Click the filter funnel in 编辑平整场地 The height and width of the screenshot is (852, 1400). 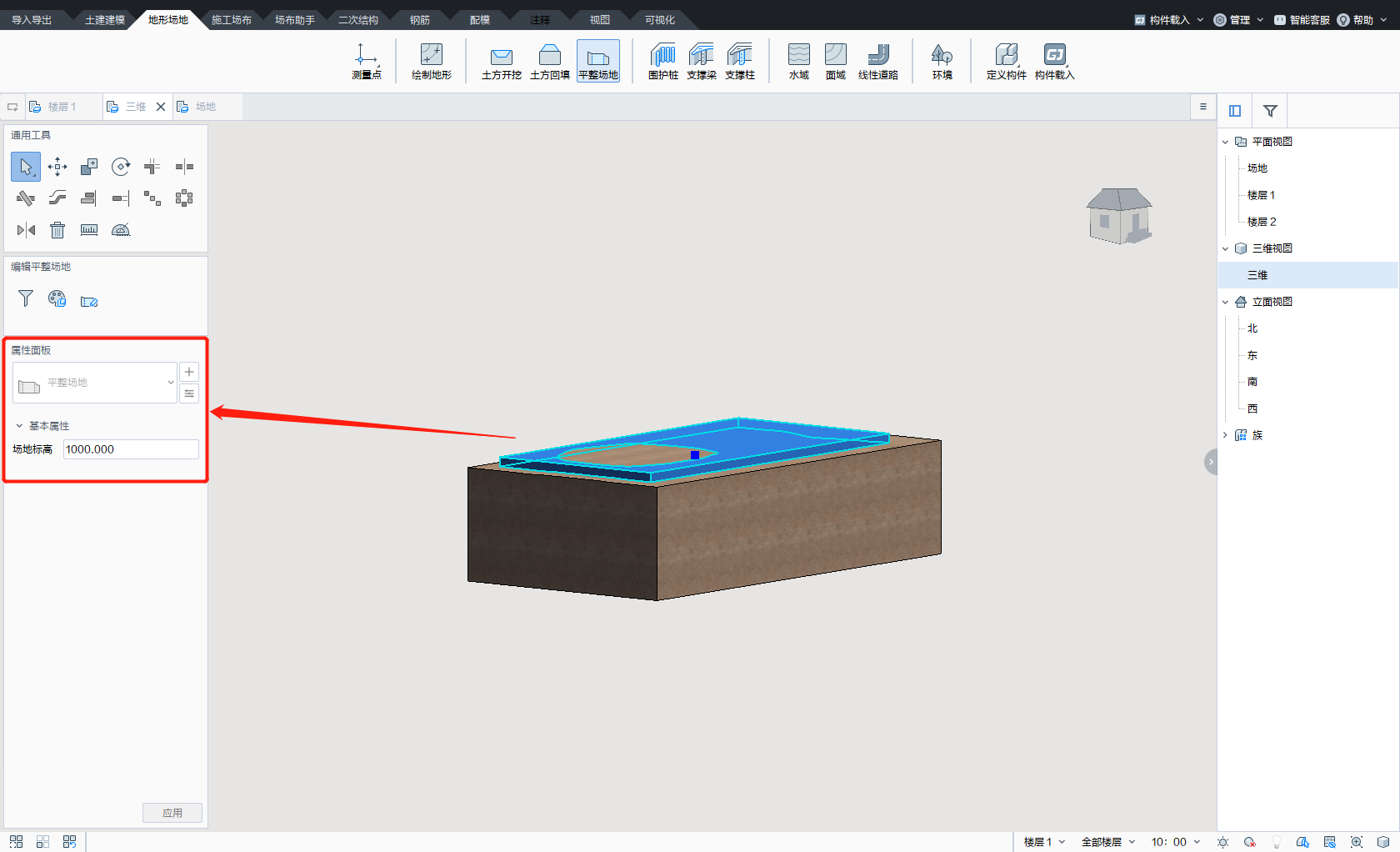[x=26, y=298]
